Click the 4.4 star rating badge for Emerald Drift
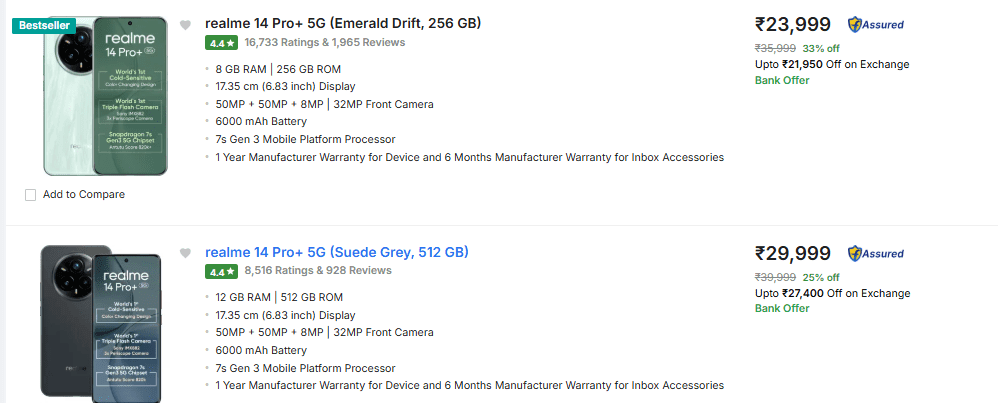The image size is (998, 403). pos(221,43)
